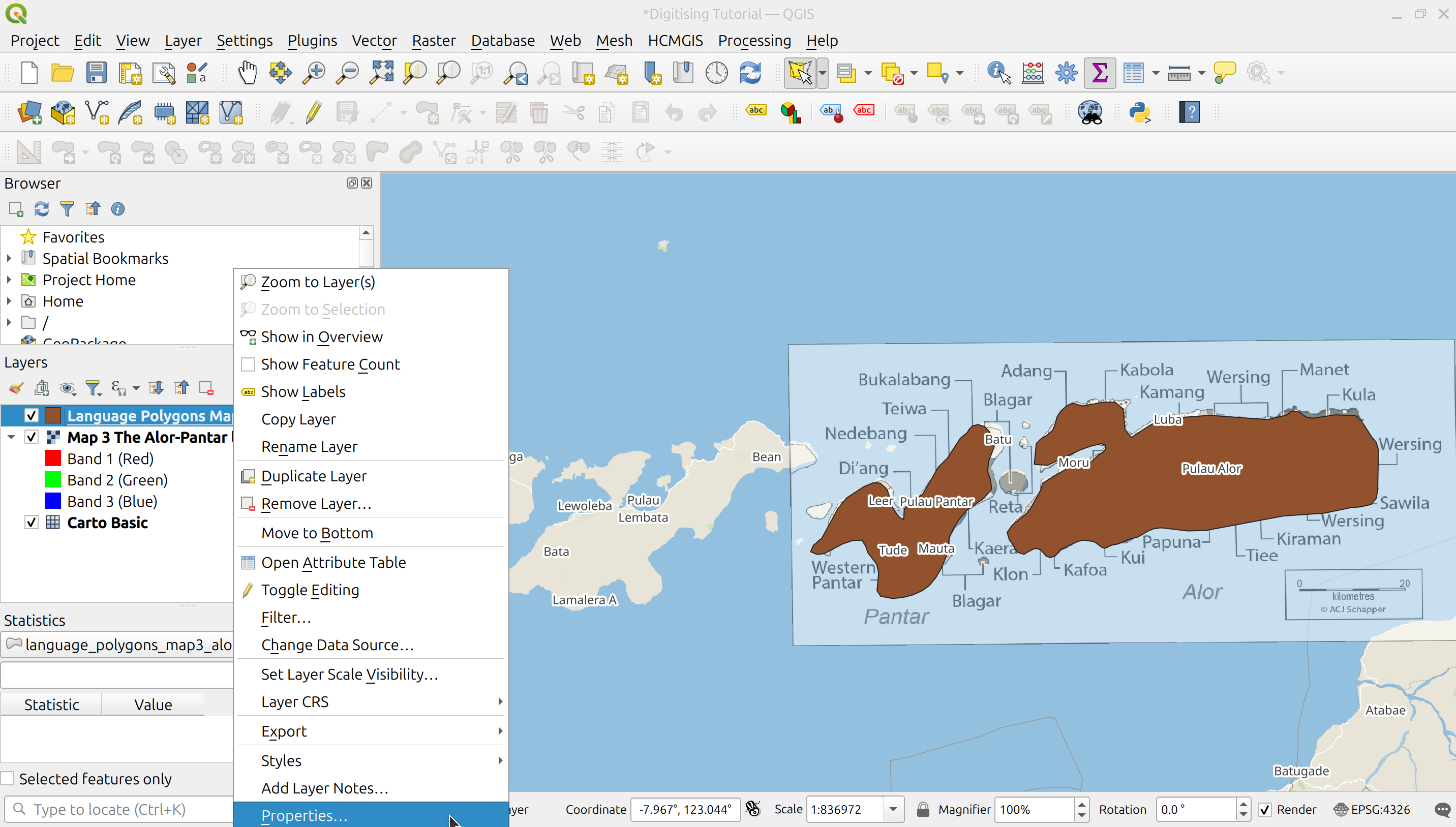Viewport: 1456px width, 827px height.
Task: Uncheck the Carto Basic layer visibility
Action: tap(31, 523)
